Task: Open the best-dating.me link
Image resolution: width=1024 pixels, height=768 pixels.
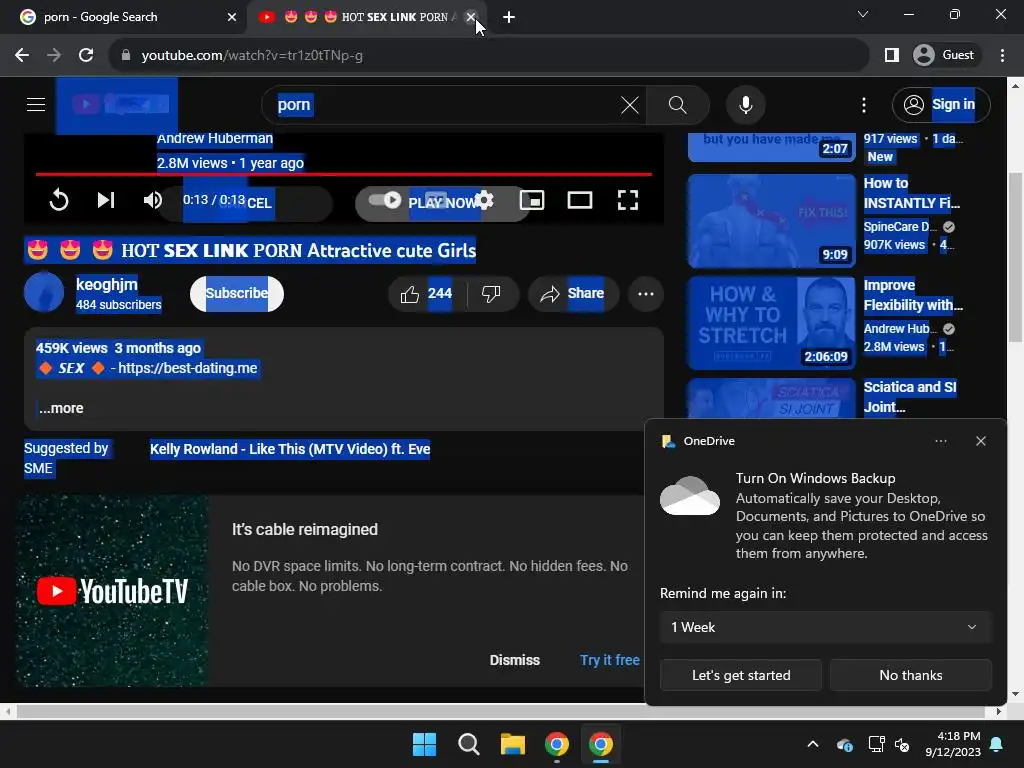Action: pyautogui.click(x=187, y=368)
